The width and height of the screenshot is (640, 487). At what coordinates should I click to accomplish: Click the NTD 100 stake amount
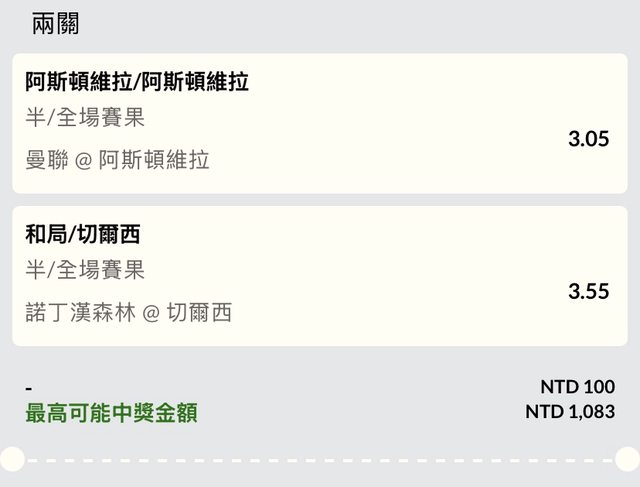(577, 386)
